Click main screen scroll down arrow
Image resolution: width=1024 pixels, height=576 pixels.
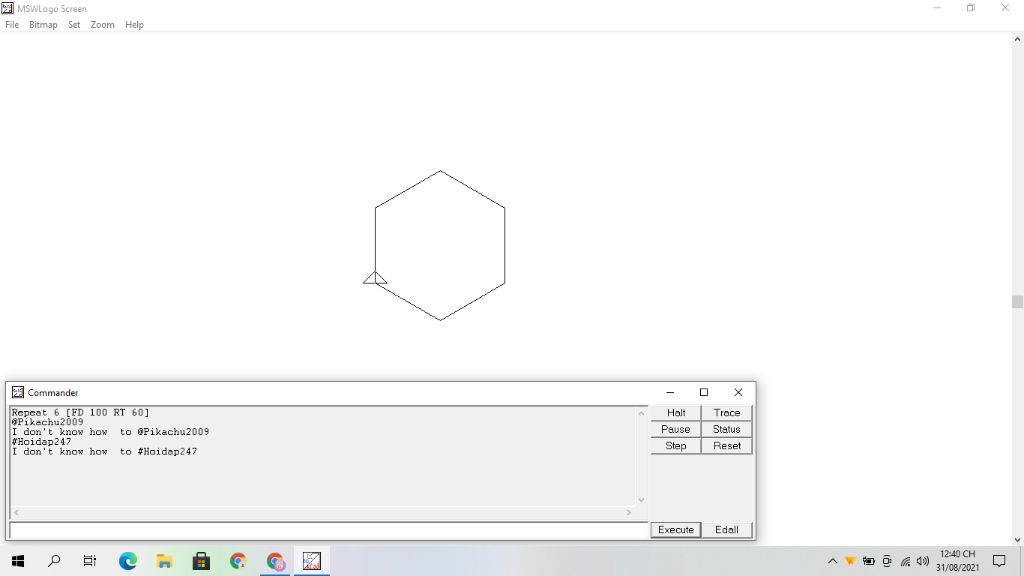[x=1017, y=540]
